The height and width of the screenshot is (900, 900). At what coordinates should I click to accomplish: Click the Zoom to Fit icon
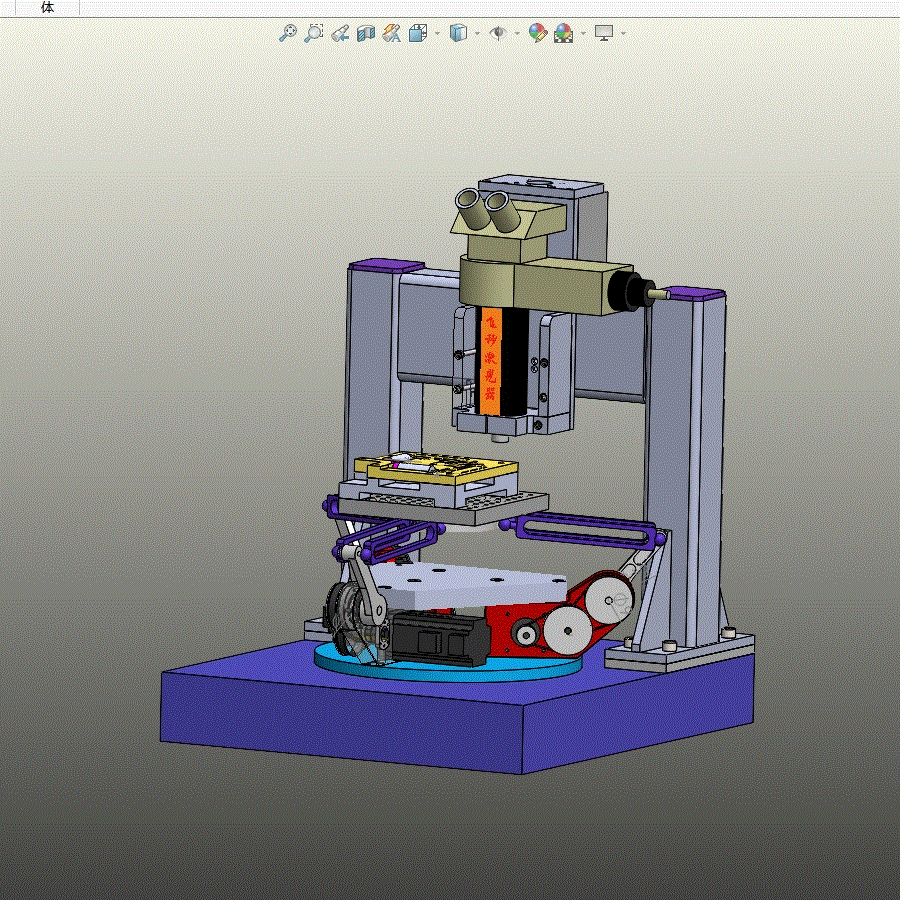pos(288,33)
